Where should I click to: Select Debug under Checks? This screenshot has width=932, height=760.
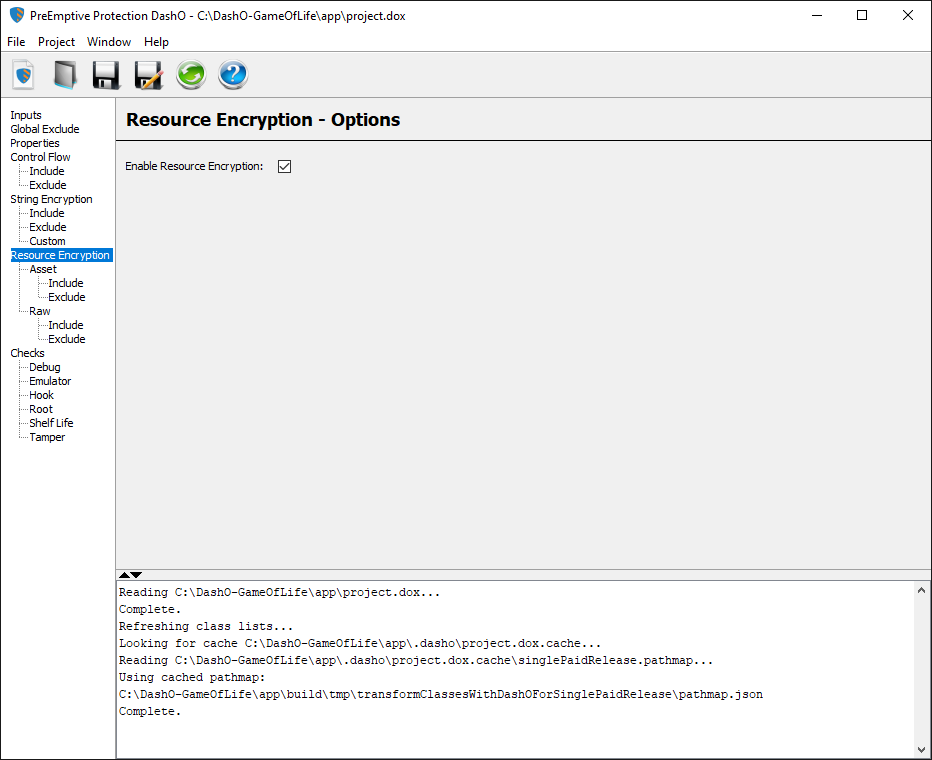[x=45, y=367]
